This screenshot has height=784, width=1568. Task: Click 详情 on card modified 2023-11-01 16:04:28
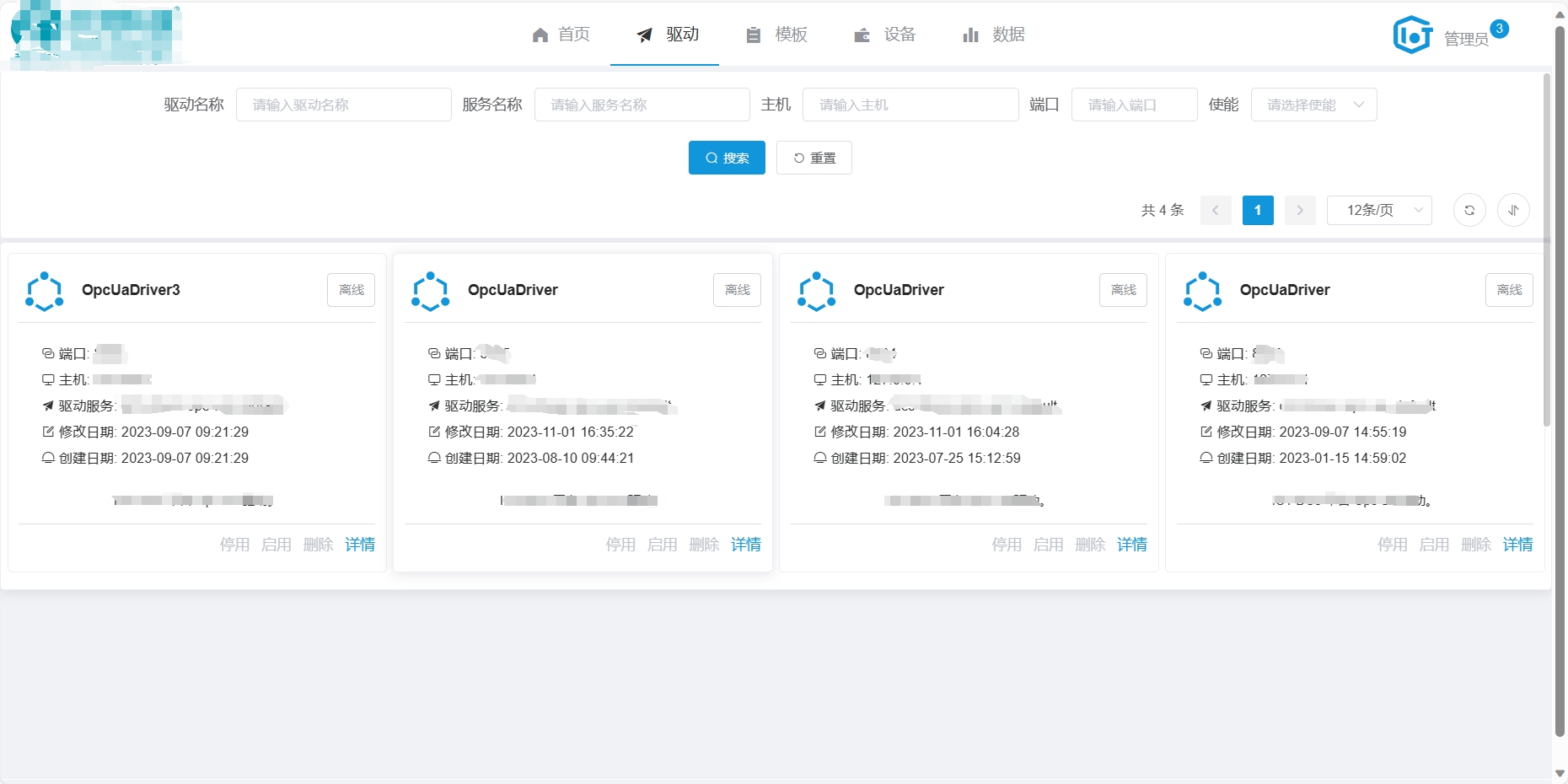[x=1132, y=545]
